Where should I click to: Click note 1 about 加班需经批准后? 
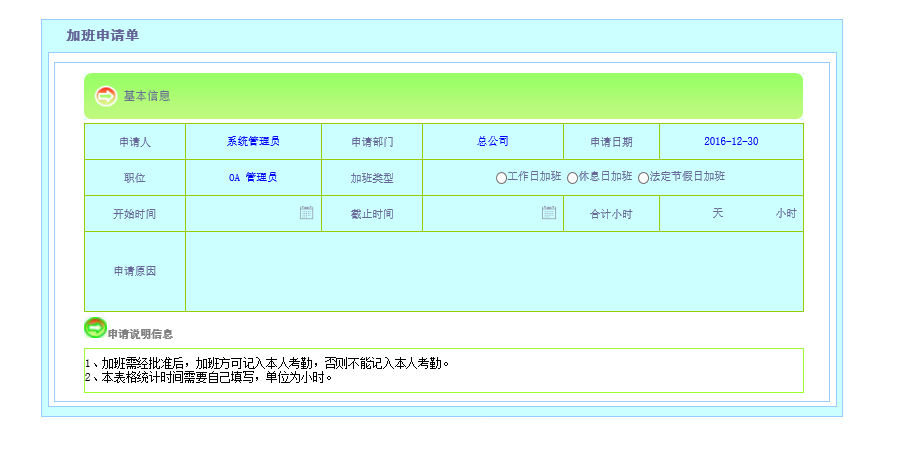tap(267, 364)
